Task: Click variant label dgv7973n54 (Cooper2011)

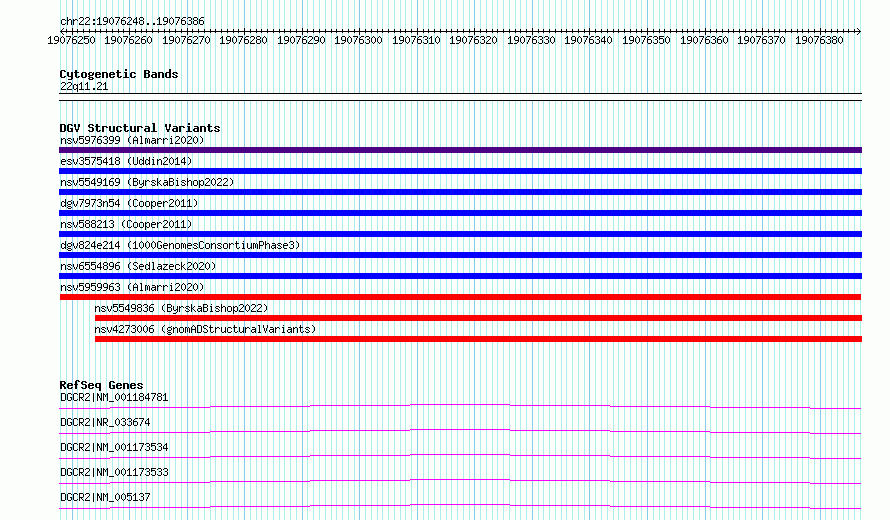Action: 129,203
